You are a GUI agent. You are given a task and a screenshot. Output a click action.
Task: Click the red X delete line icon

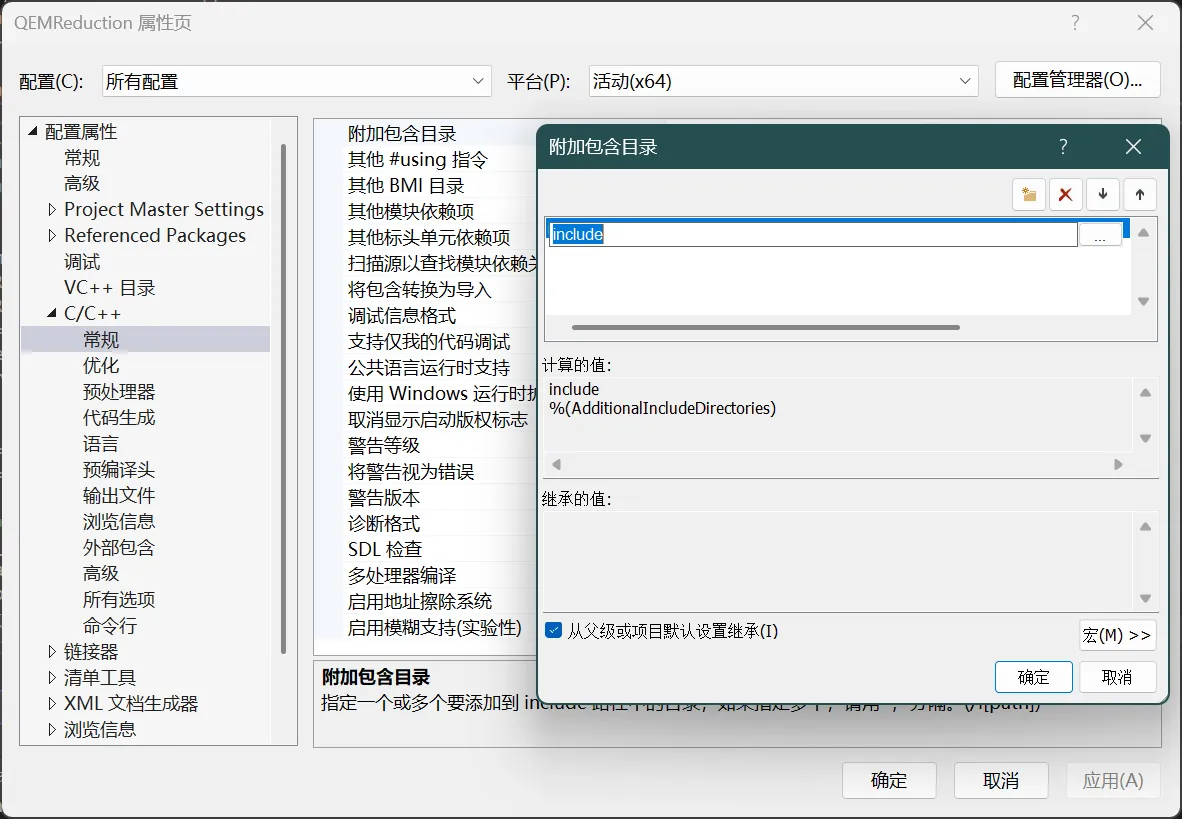click(1066, 195)
